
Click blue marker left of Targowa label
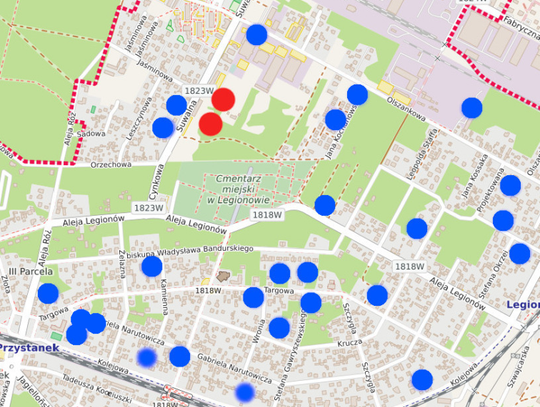pyautogui.click(x=253, y=297)
